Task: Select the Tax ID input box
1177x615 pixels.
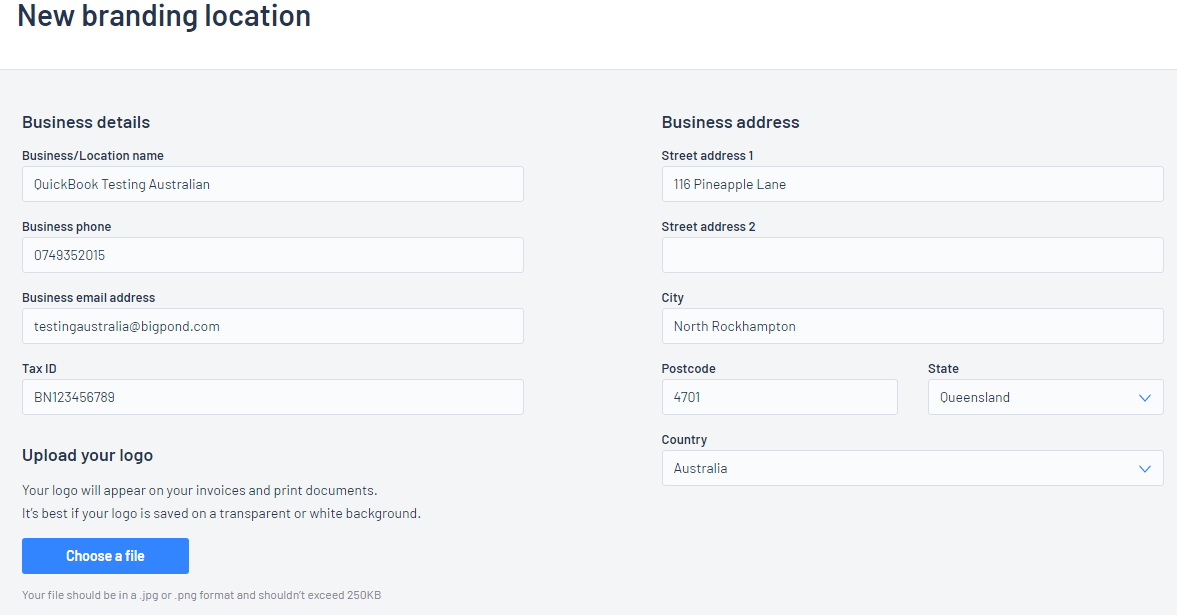Action: click(272, 397)
